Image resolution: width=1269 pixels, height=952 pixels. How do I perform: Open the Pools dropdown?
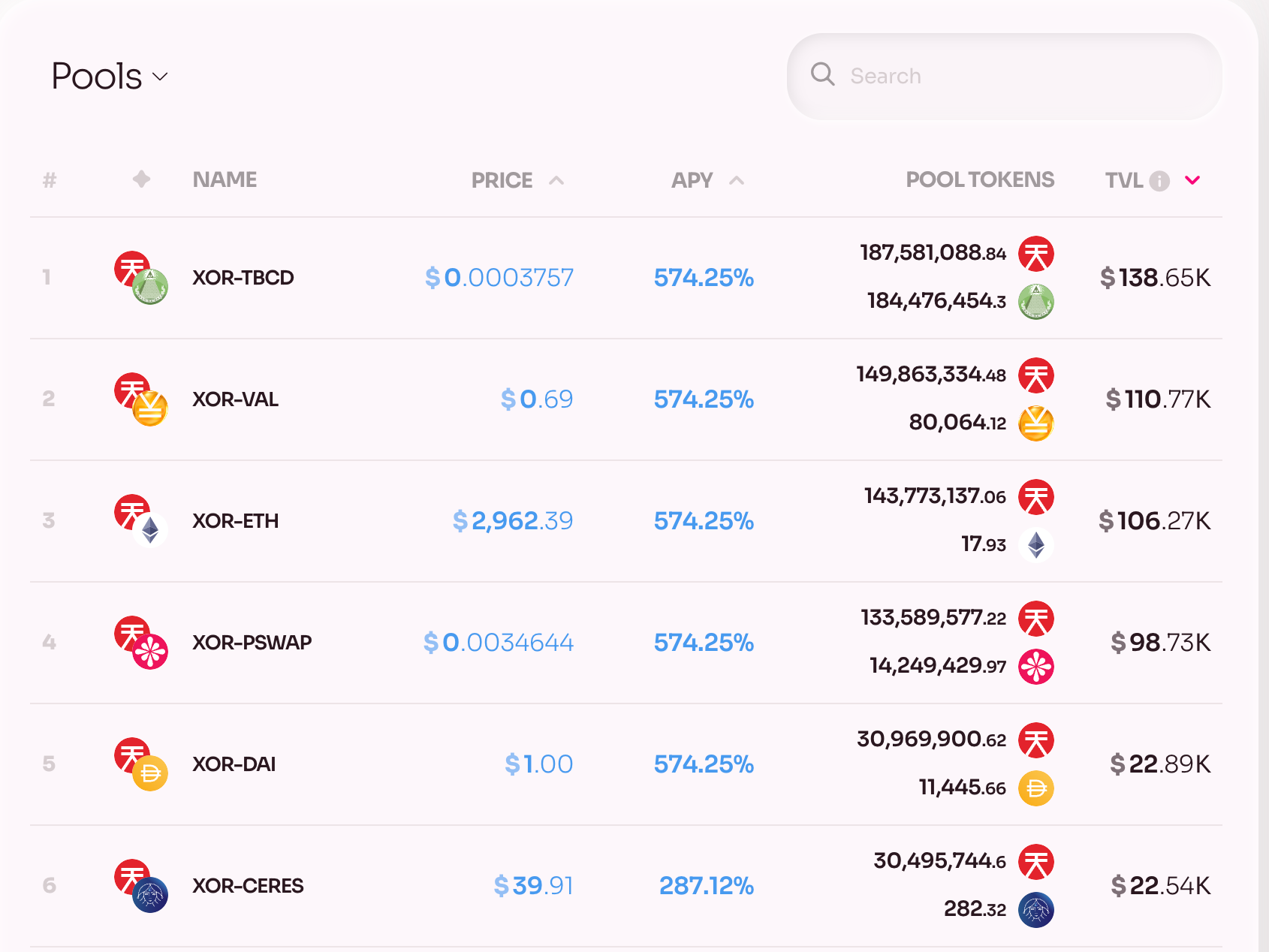pyautogui.click(x=110, y=77)
